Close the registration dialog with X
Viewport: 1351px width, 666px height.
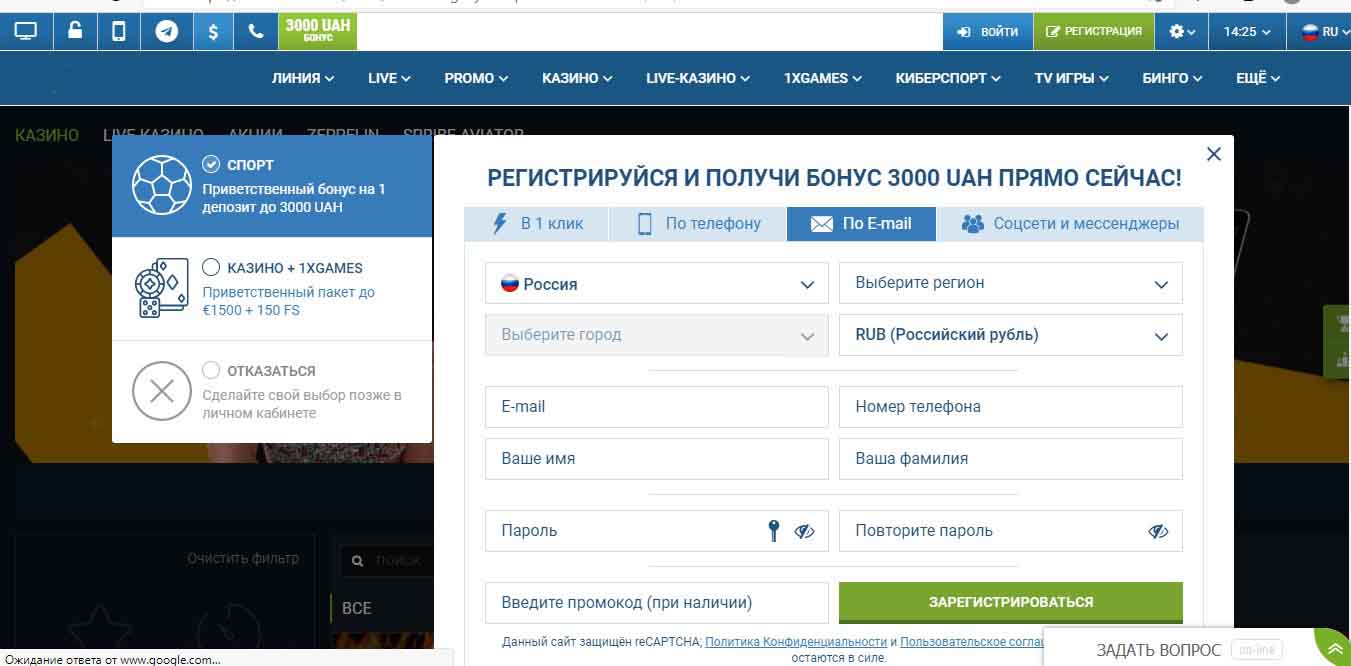[x=1214, y=154]
